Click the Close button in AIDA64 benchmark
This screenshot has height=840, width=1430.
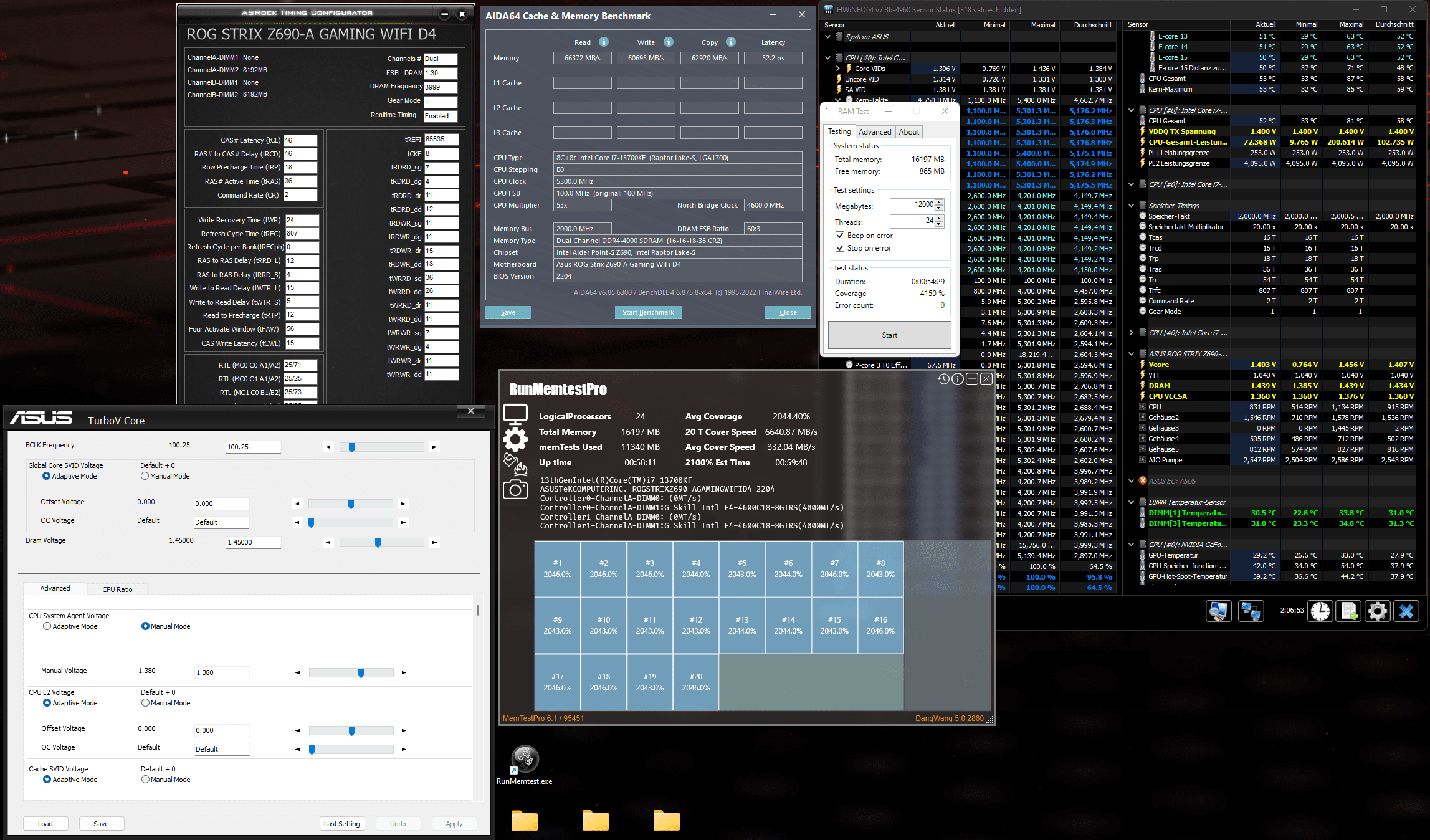[788, 312]
